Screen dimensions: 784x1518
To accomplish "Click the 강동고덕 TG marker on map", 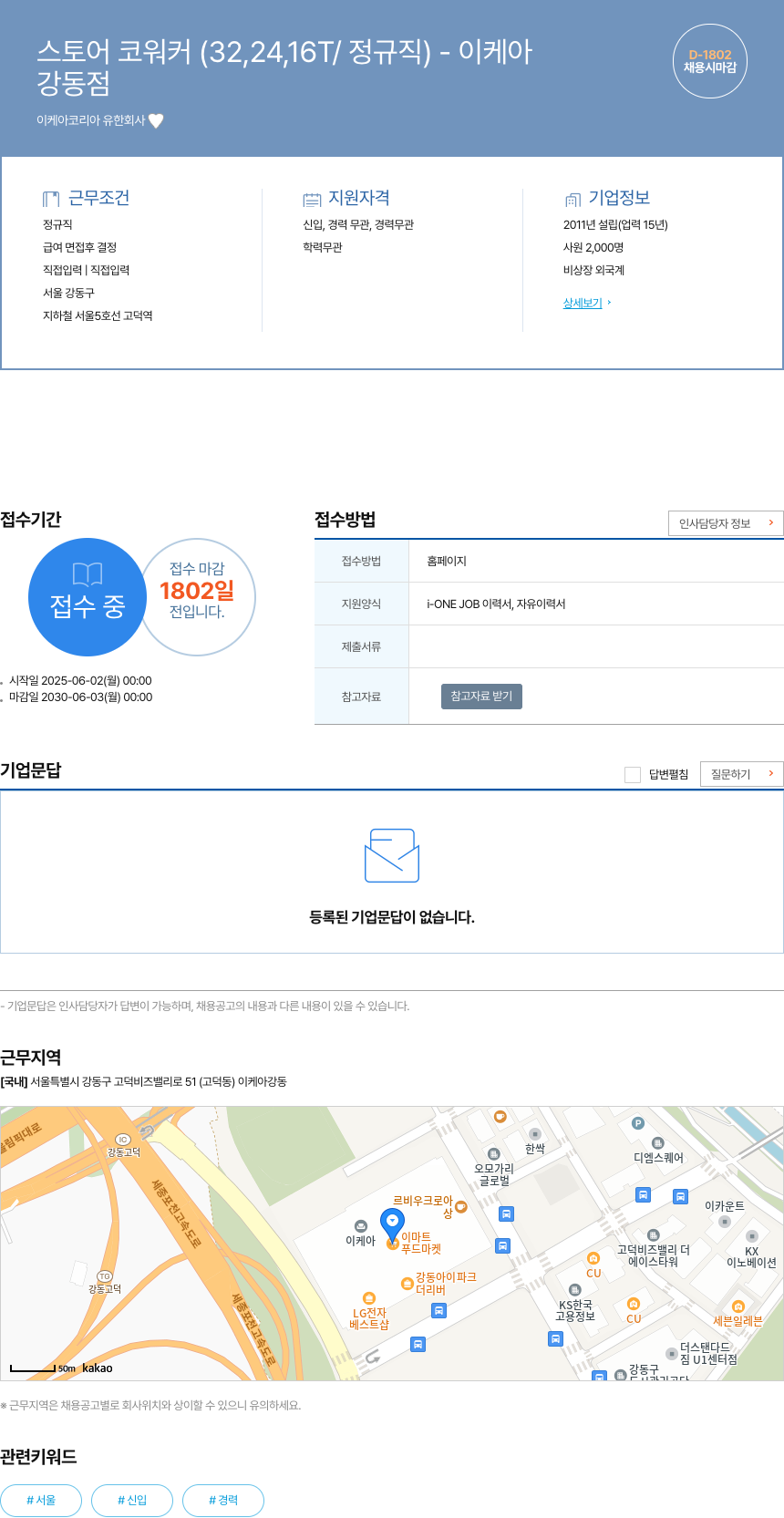I will pyautogui.click(x=105, y=1276).
